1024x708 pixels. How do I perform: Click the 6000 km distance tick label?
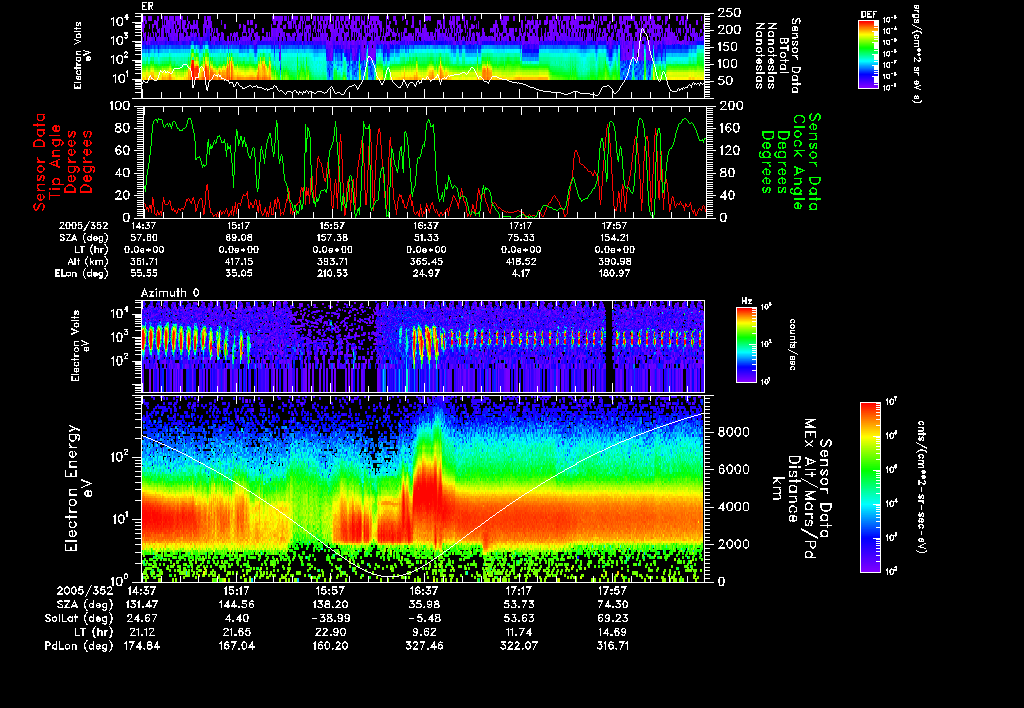[733, 469]
